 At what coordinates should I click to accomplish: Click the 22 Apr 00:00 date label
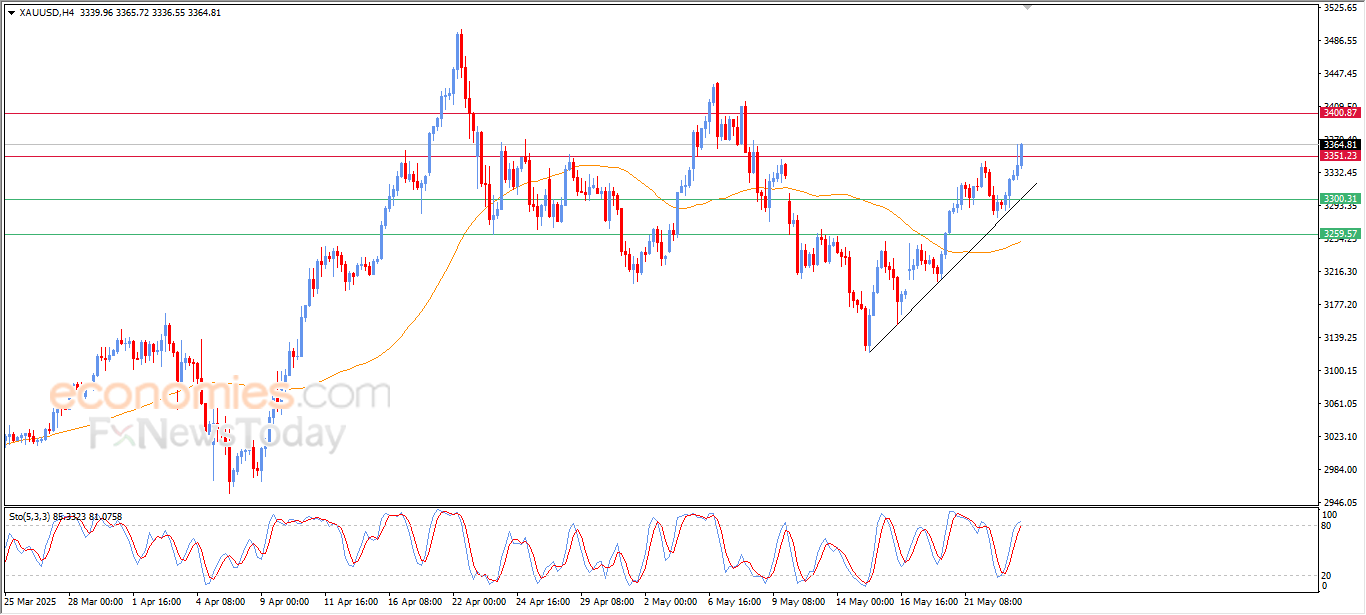(x=480, y=602)
